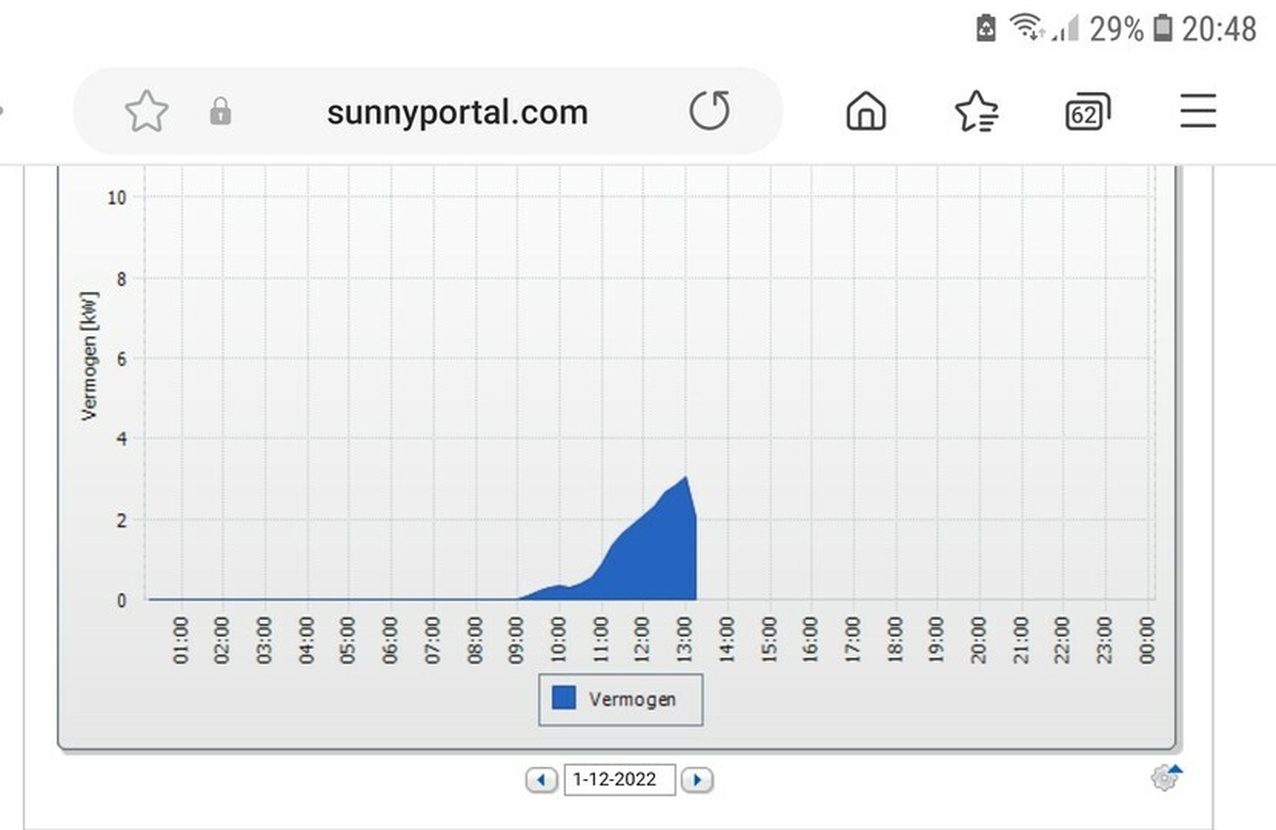Go to next day in chart
The image size is (1276, 830).
[x=697, y=780]
